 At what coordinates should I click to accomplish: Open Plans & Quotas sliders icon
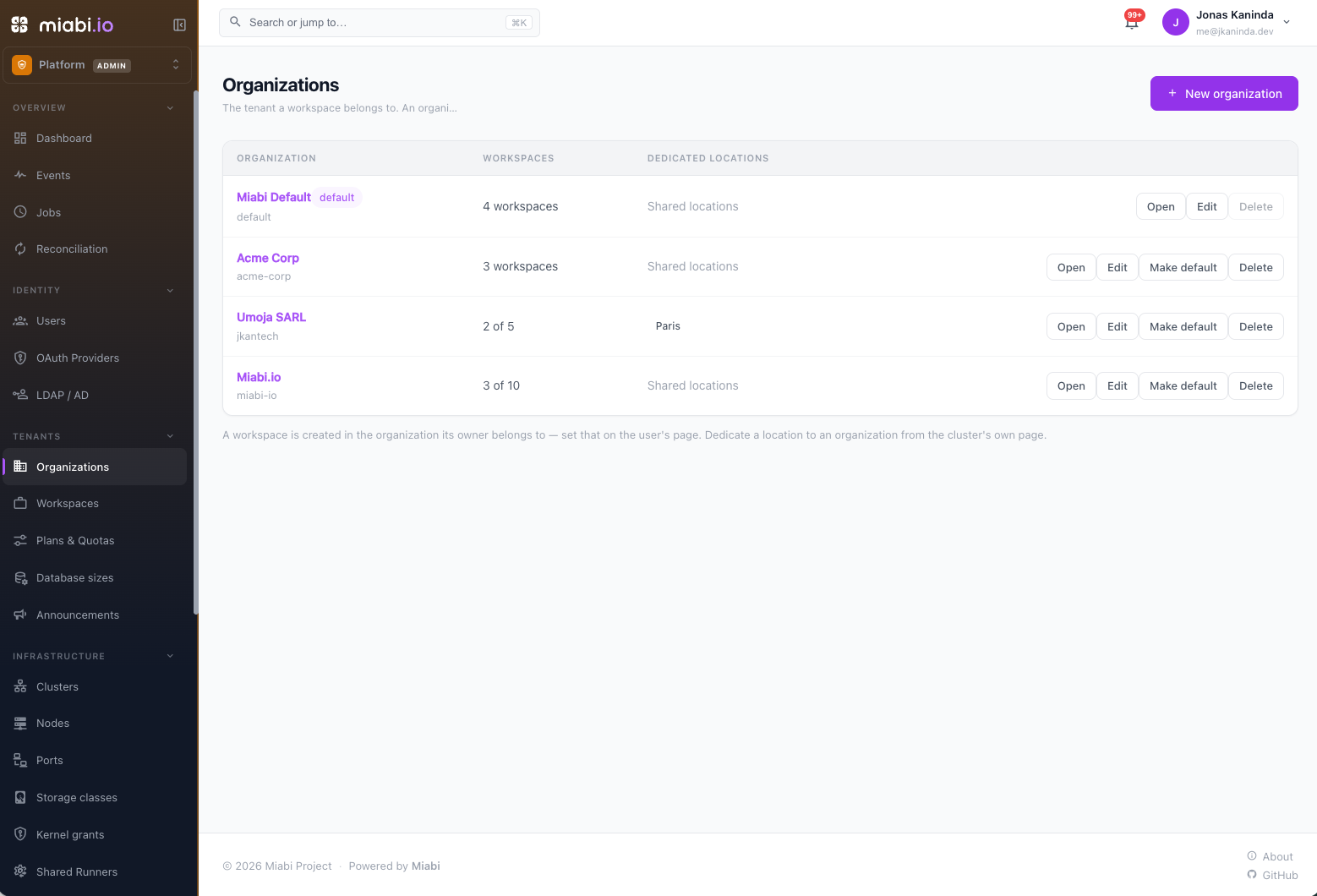20,540
